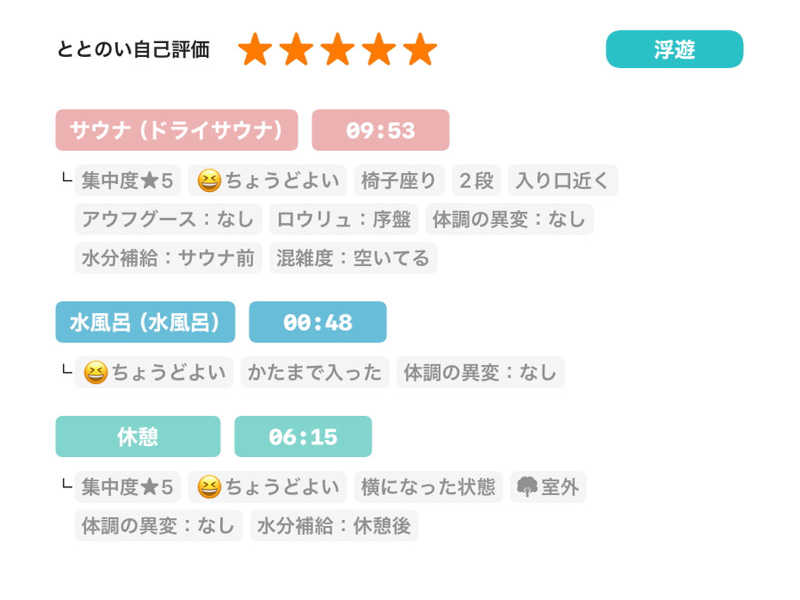The image size is (800, 600).
Task: Click the sauna time 09:53
Action: 380,130
